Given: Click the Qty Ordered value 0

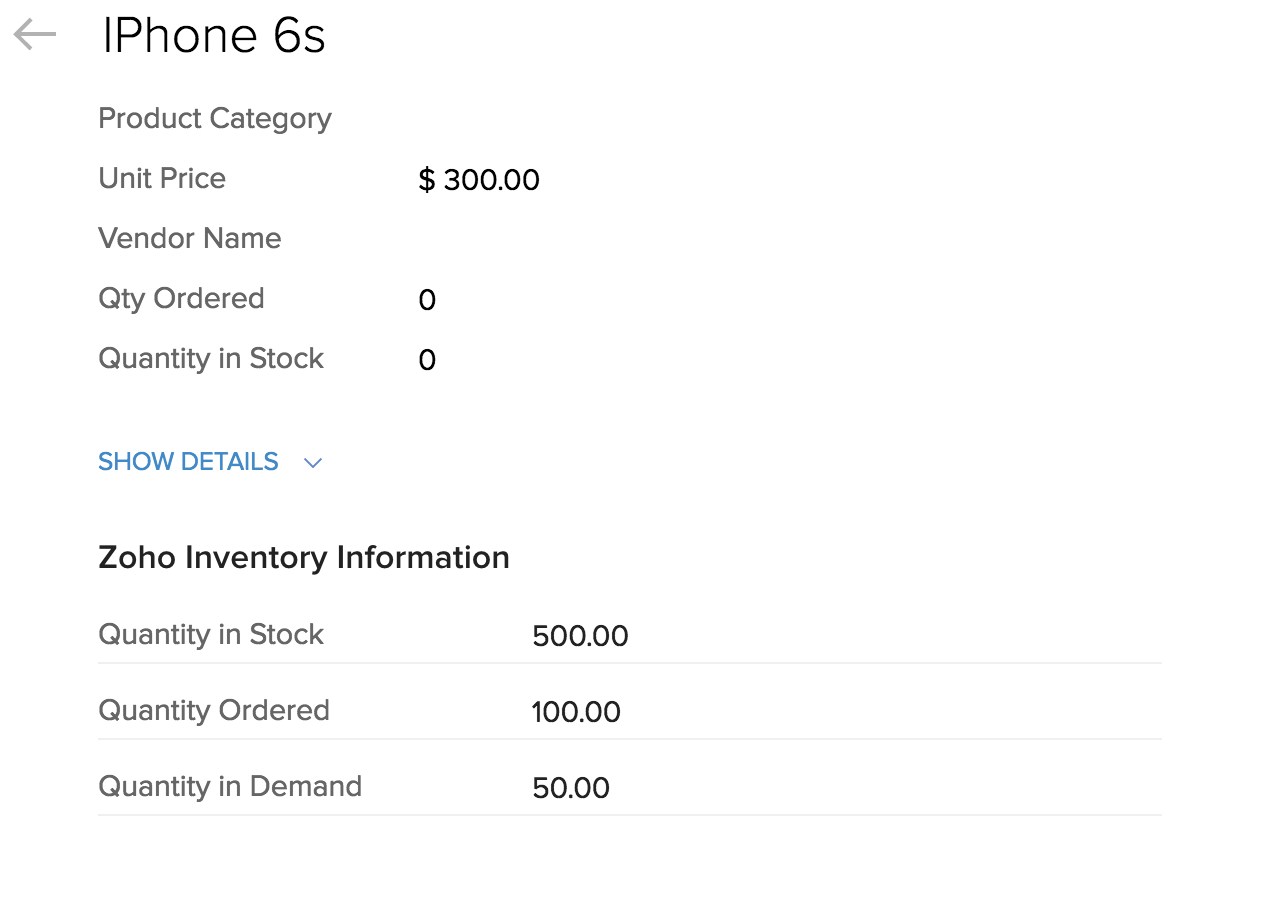Looking at the screenshot, I should pos(427,301).
